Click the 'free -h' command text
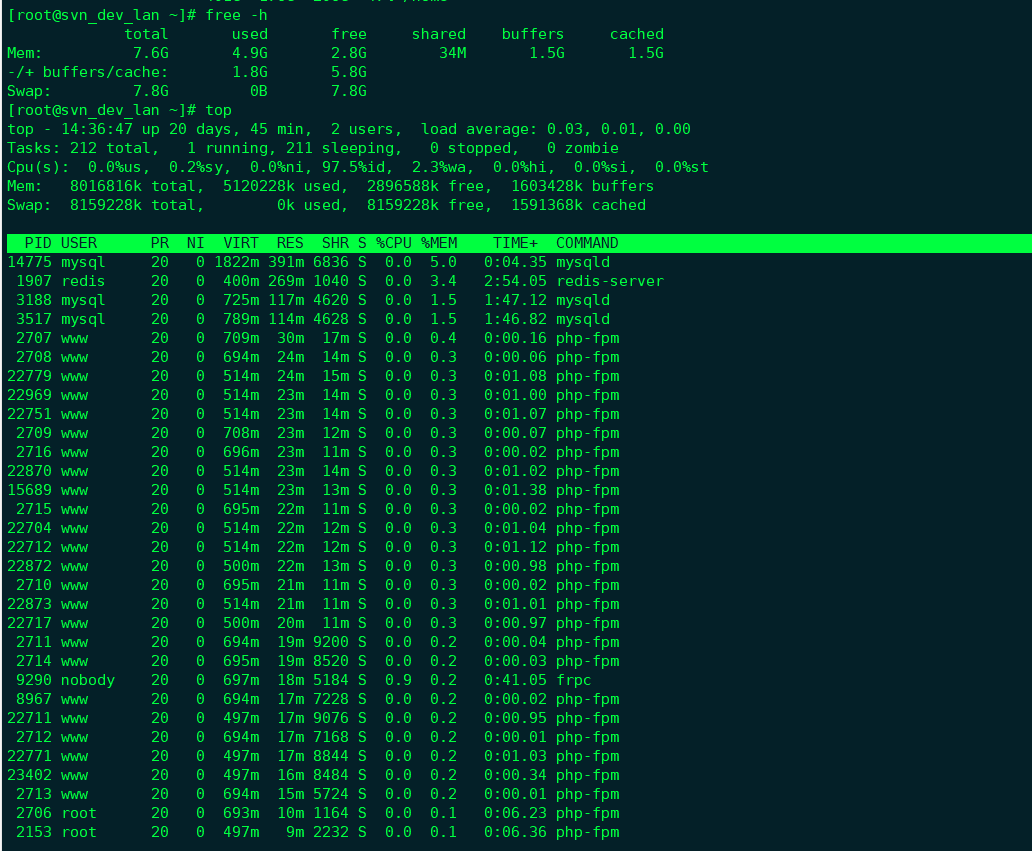 click(x=236, y=15)
